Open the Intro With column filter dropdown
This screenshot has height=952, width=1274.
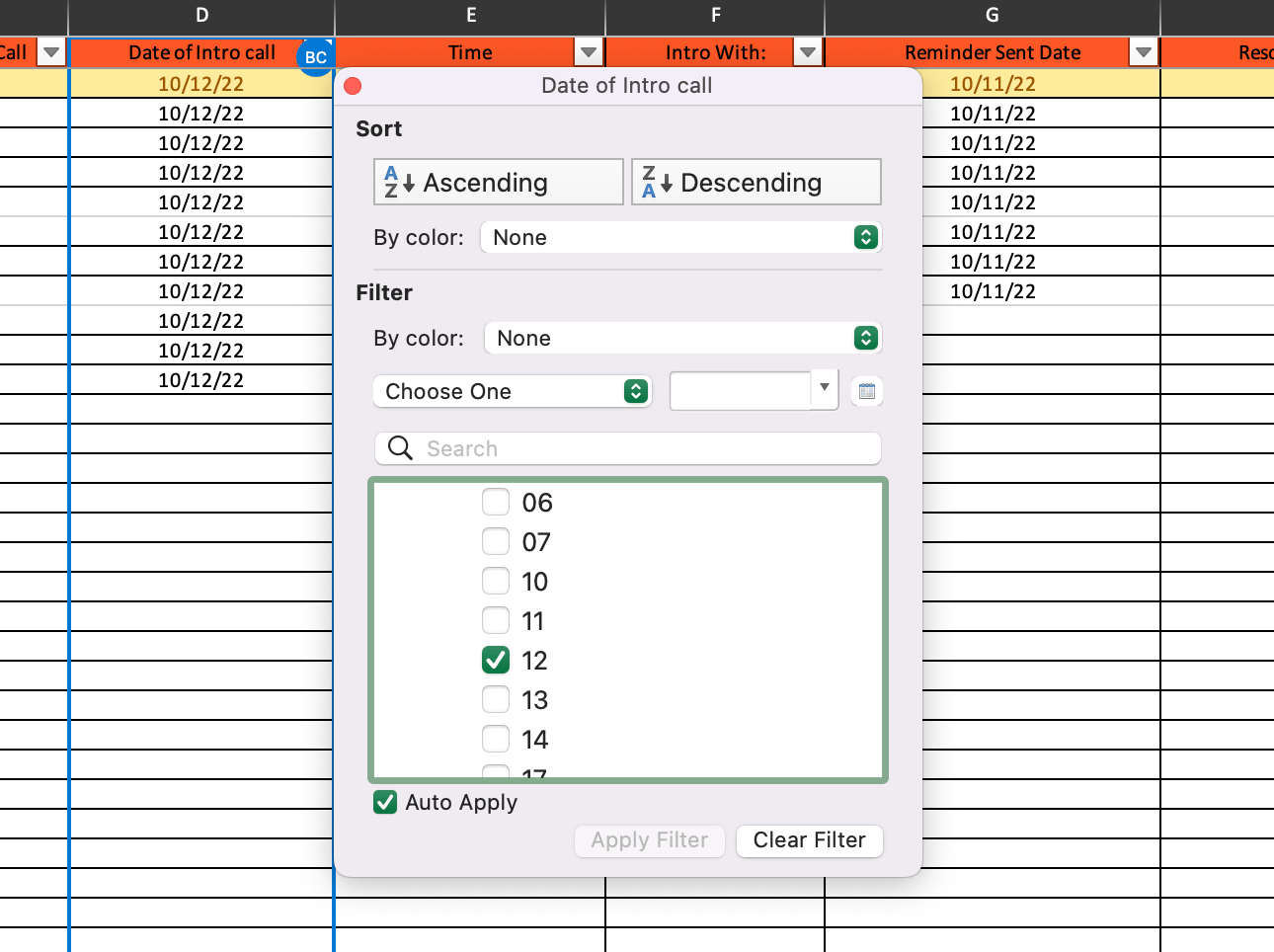808,52
